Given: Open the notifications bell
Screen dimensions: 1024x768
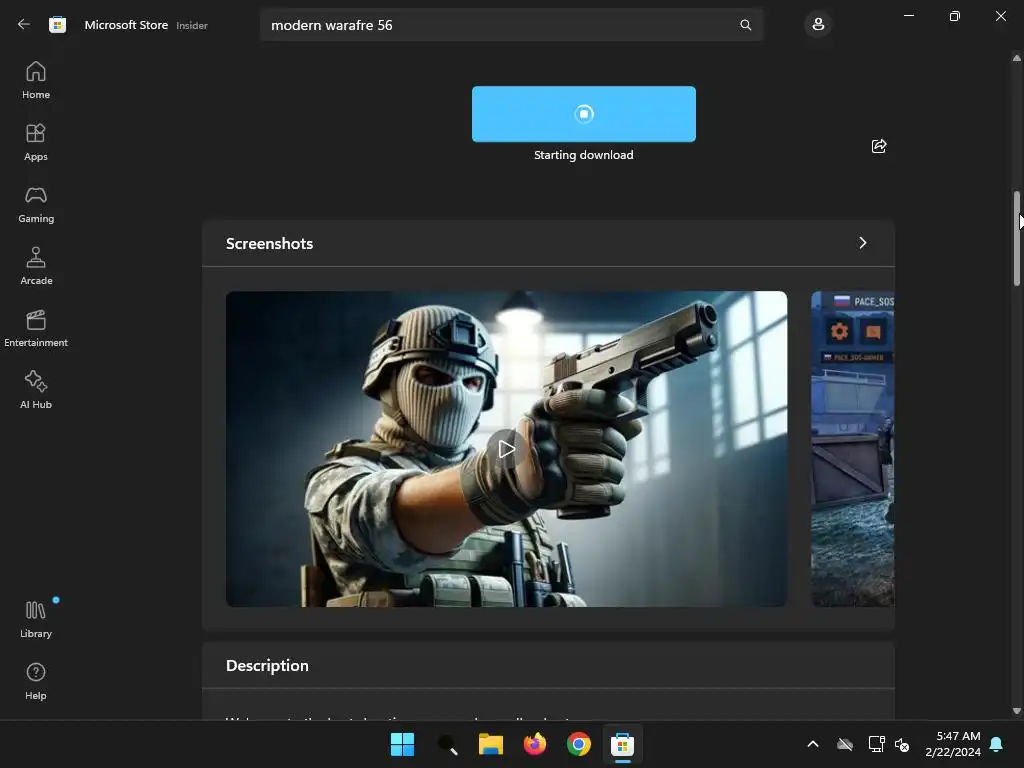Looking at the screenshot, I should coord(997,744).
